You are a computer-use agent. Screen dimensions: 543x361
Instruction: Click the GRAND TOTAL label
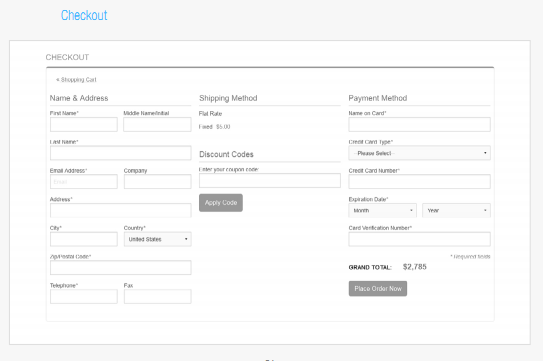click(370, 267)
